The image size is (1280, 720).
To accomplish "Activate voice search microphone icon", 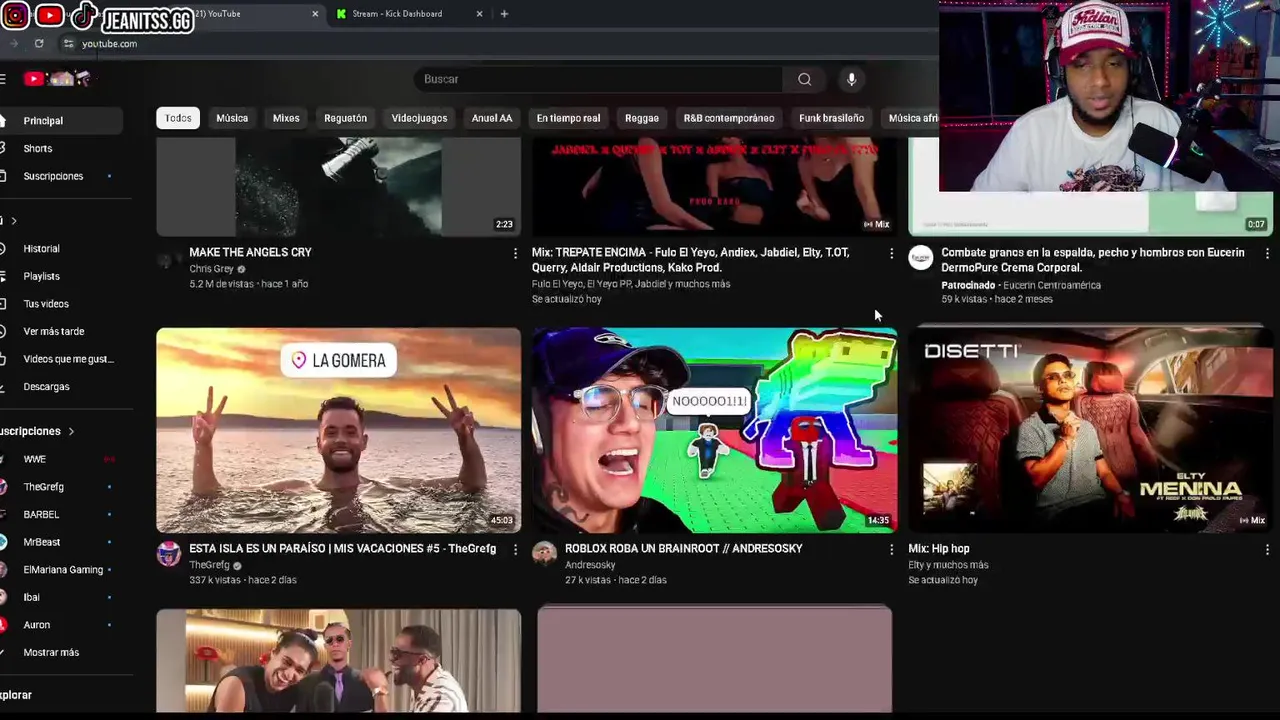I will point(851,79).
